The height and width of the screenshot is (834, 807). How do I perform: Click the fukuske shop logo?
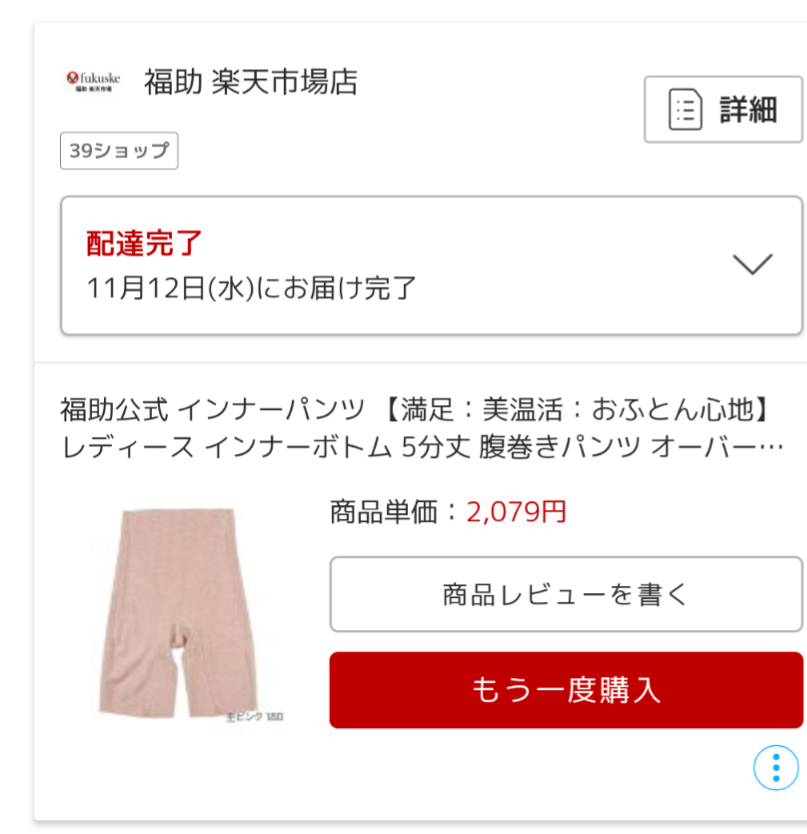coord(94,81)
